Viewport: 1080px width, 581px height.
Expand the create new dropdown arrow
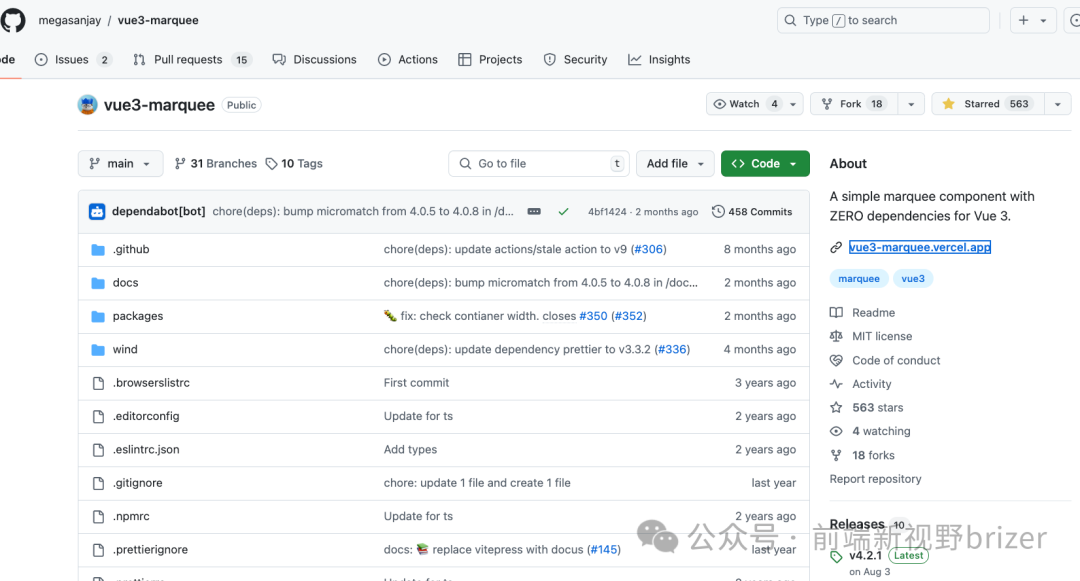click(x=1043, y=21)
